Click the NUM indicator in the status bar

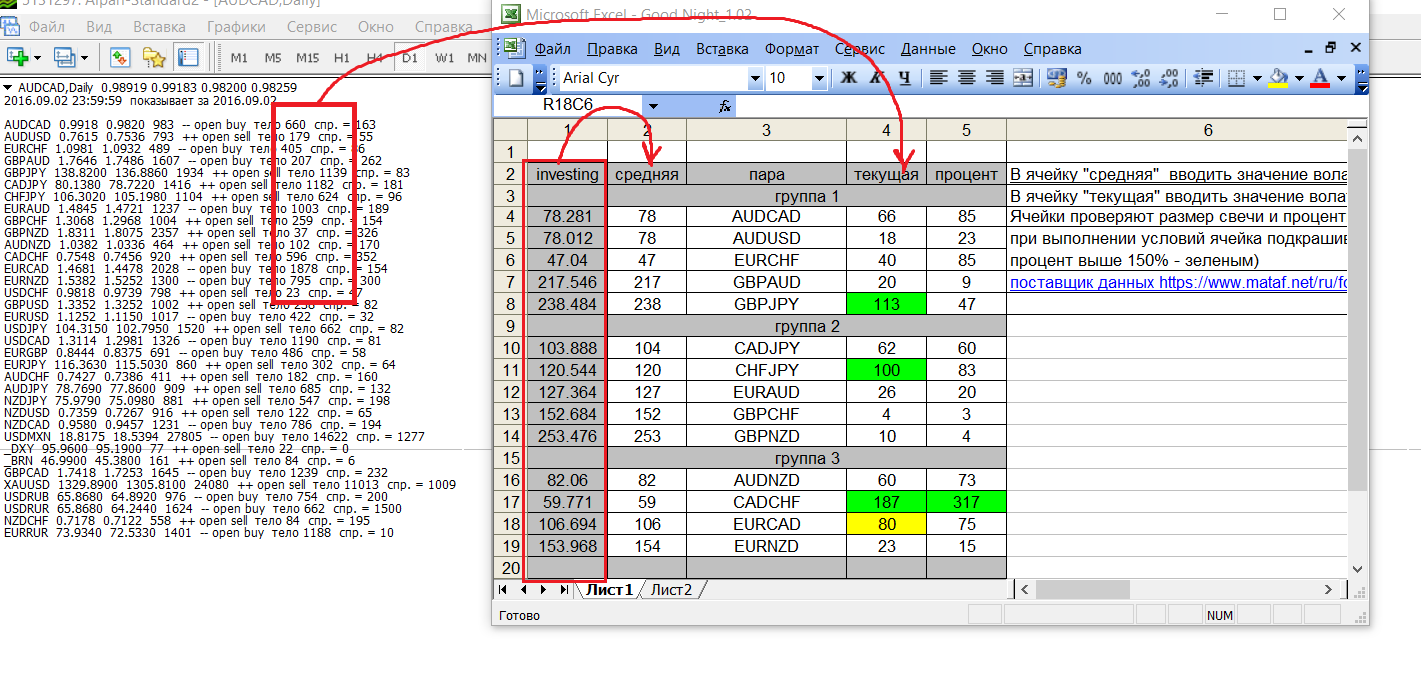(x=1220, y=616)
